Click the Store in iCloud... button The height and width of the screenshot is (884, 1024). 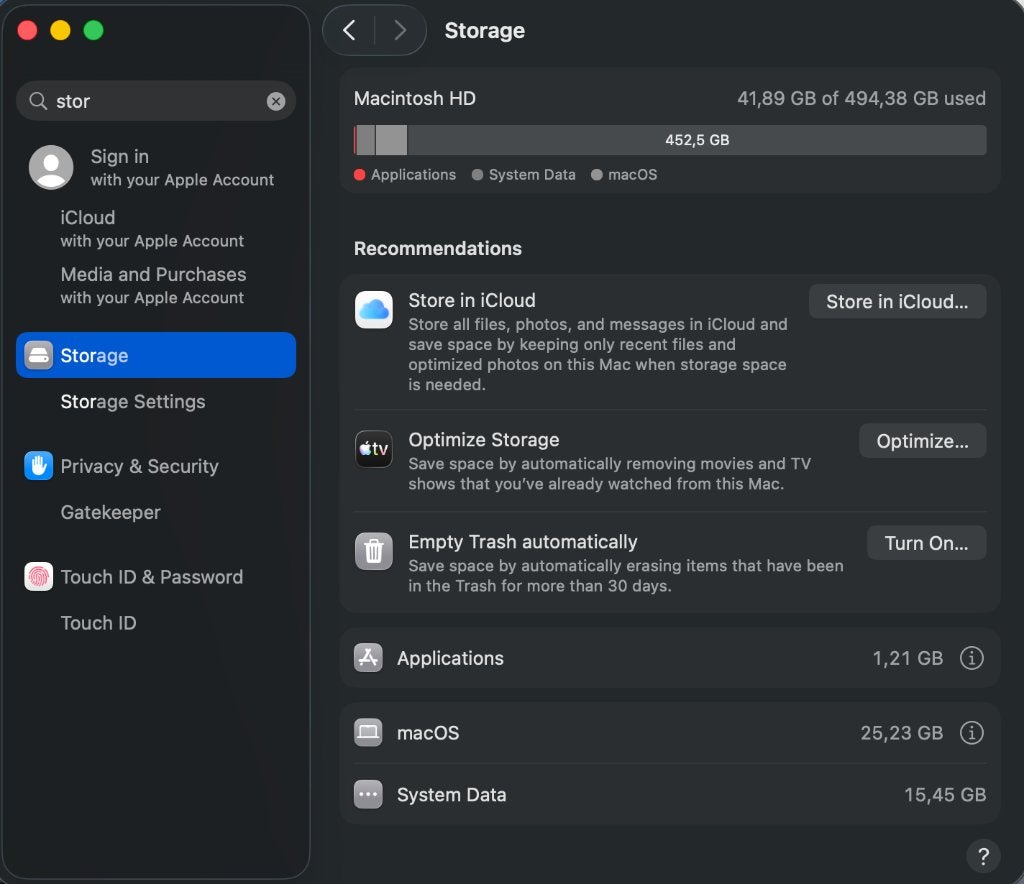[897, 302]
